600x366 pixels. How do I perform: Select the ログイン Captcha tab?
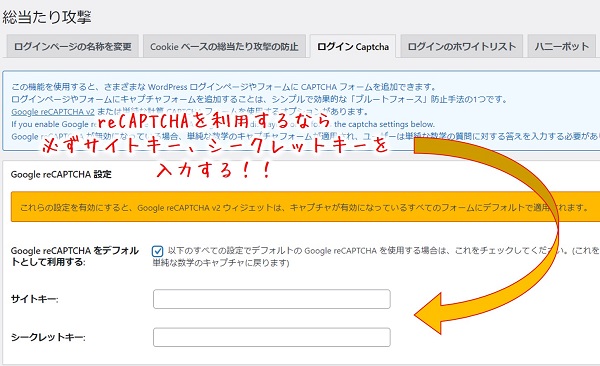[x=353, y=46]
